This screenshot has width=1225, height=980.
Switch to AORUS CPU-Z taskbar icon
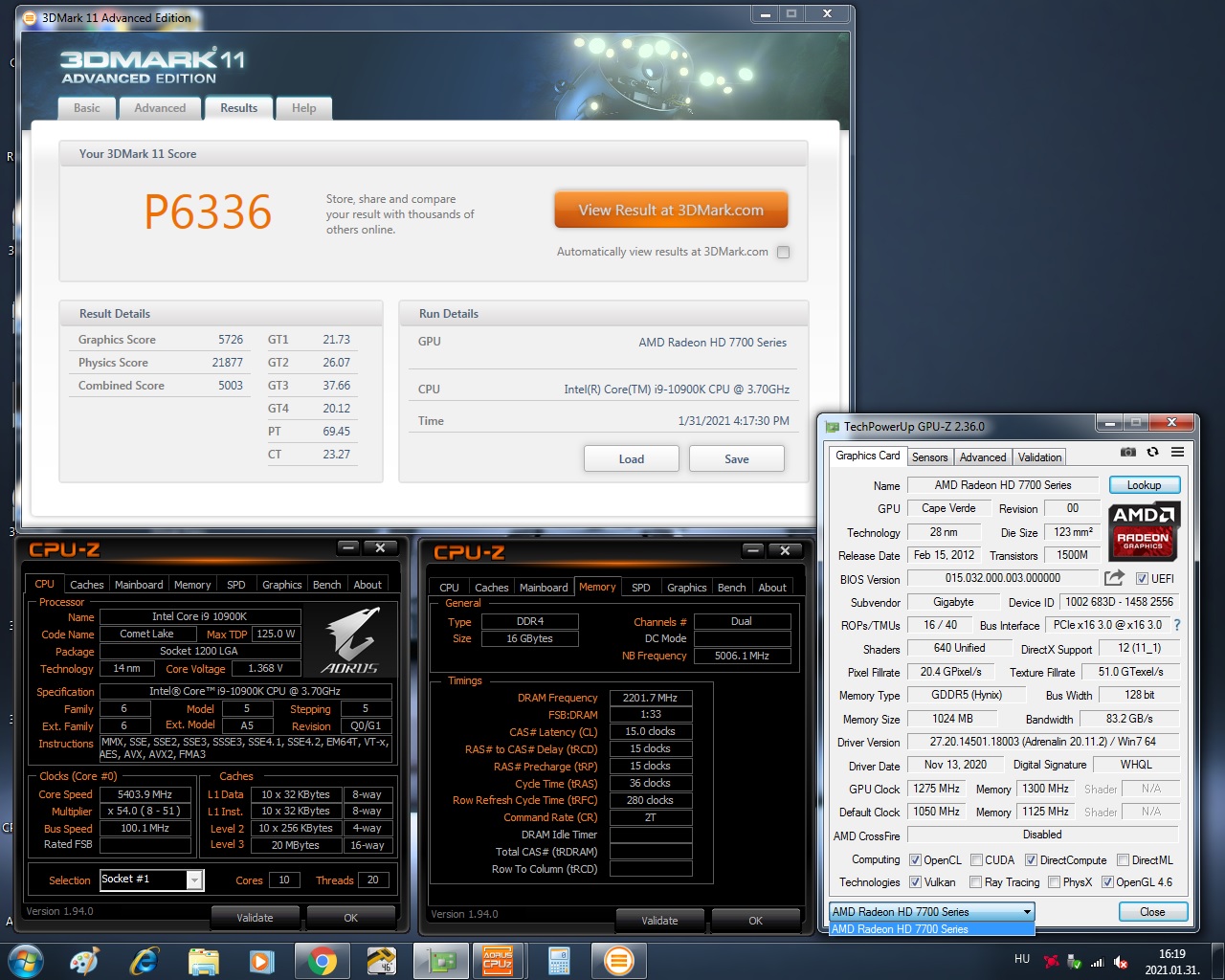[499, 961]
